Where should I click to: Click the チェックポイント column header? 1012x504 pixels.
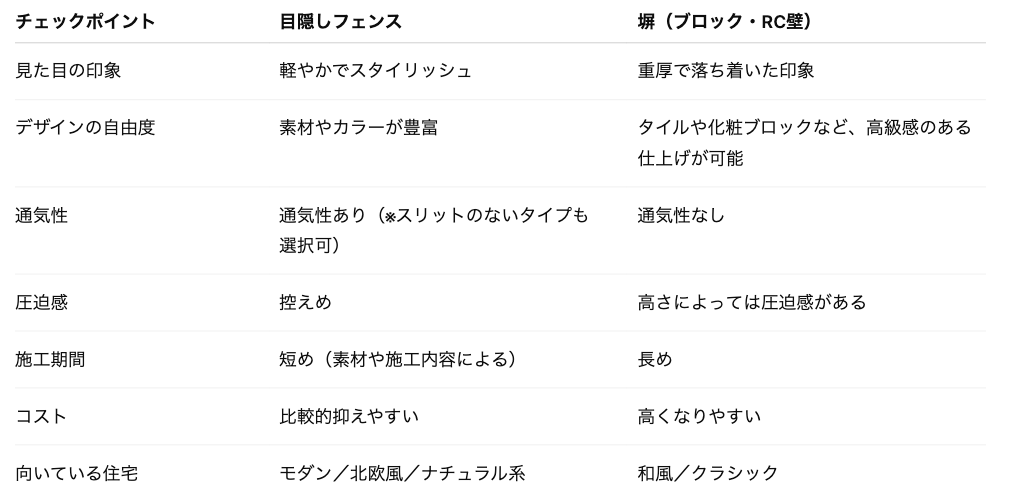[85, 21]
